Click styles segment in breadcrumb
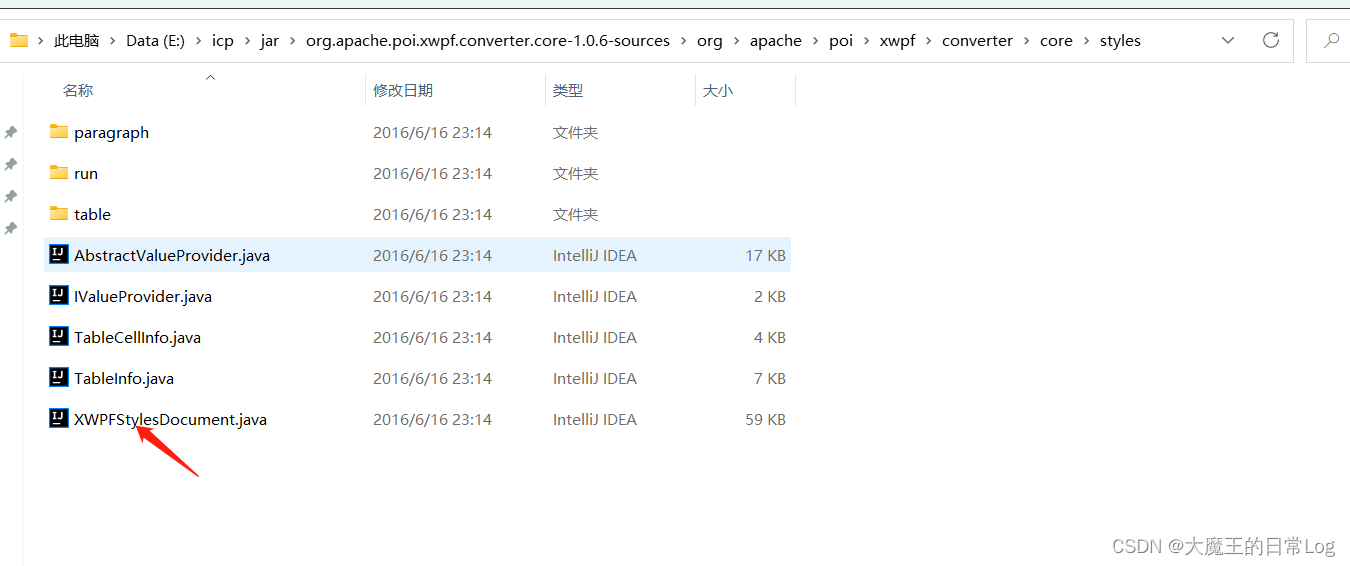This screenshot has height=566, width=1350. click(x=1120, y=41)
